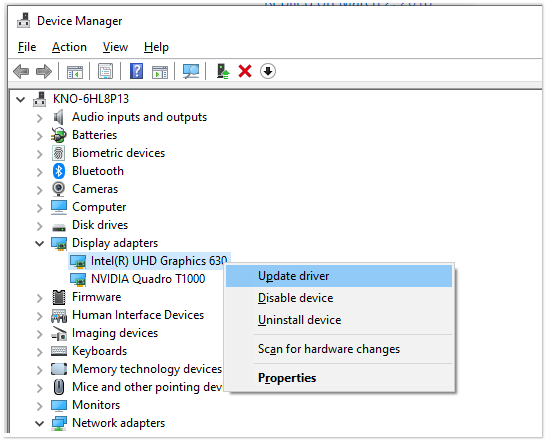Click the Forward arrow toolbar icon
Screen dimensions: 546x441
pos(44,71)
